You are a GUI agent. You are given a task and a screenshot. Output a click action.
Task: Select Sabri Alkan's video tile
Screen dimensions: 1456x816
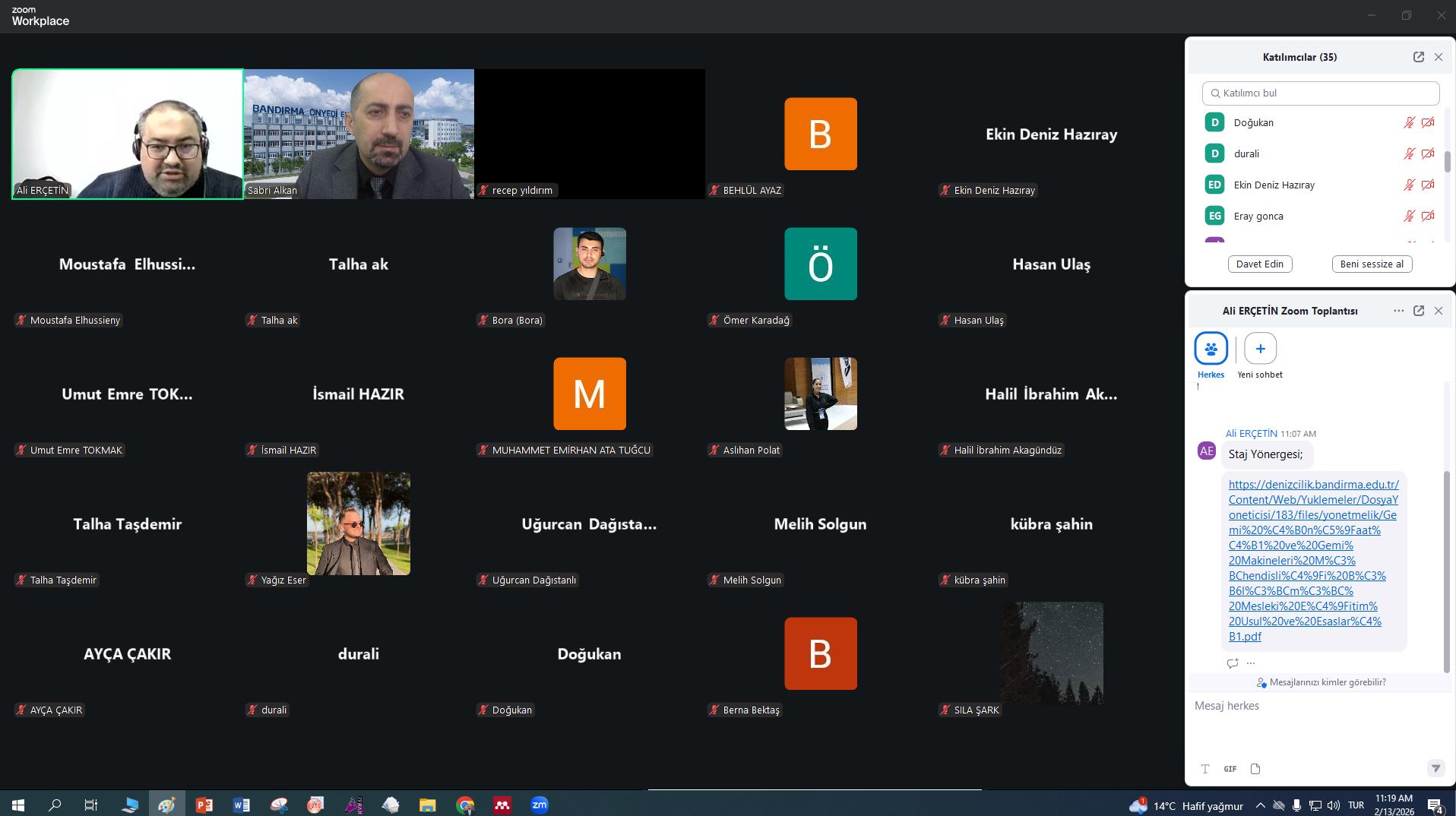tap(359, 134)
